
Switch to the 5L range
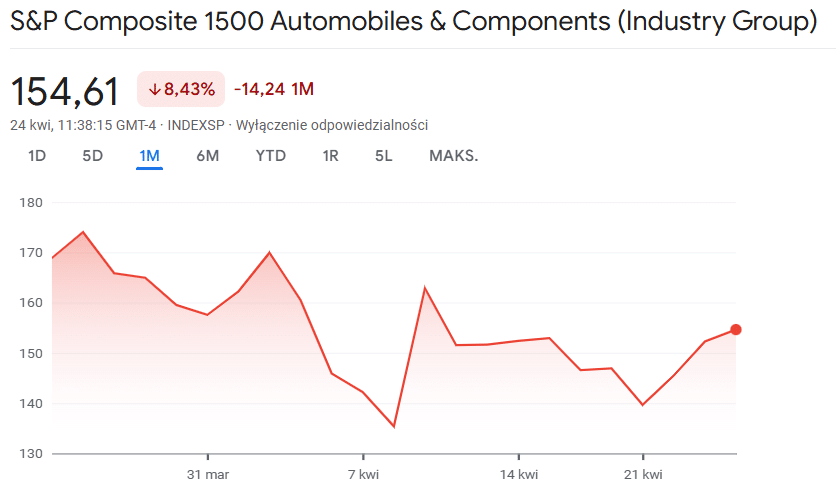point(384,156)
